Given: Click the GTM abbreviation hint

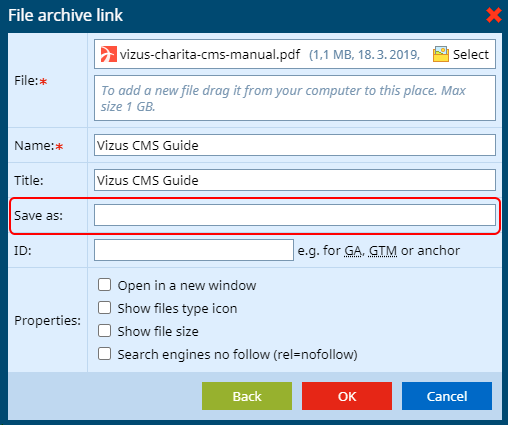Looking at the screenshot, I should tap(383, 251).
